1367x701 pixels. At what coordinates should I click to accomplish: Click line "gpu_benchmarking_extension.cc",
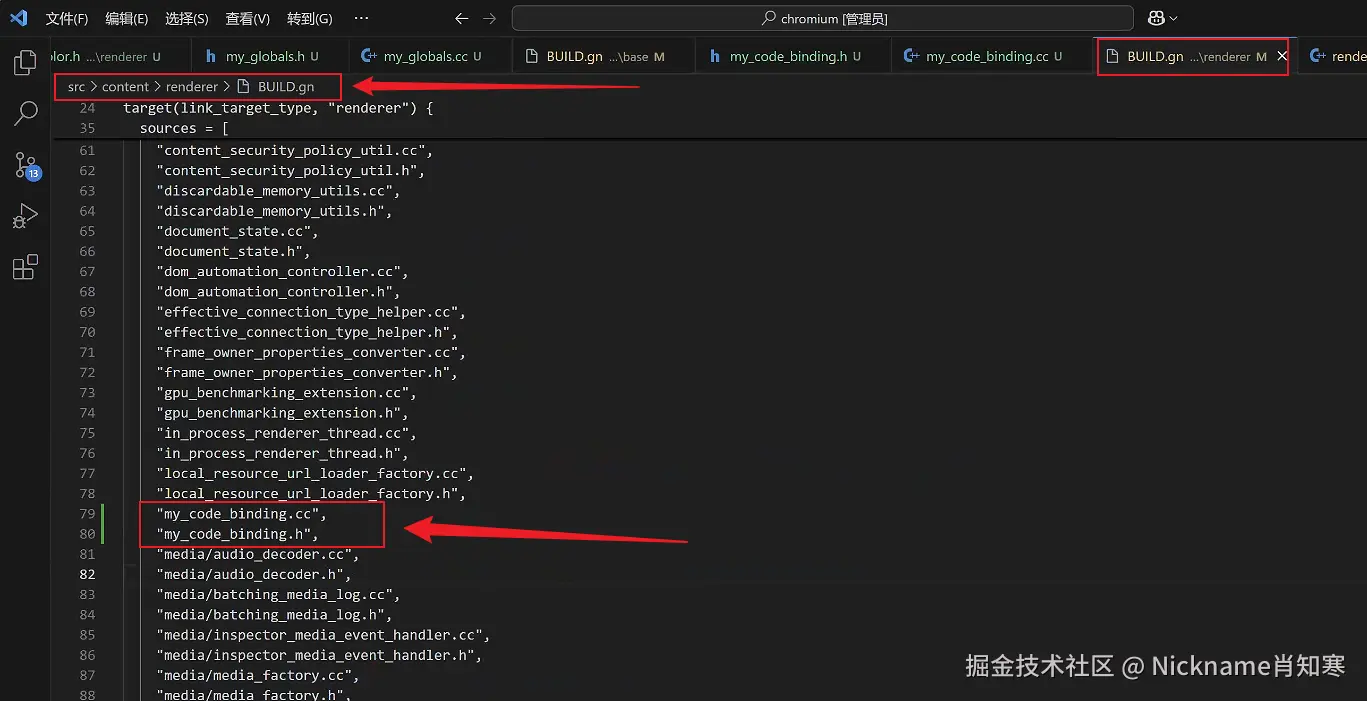coord(286,393)
